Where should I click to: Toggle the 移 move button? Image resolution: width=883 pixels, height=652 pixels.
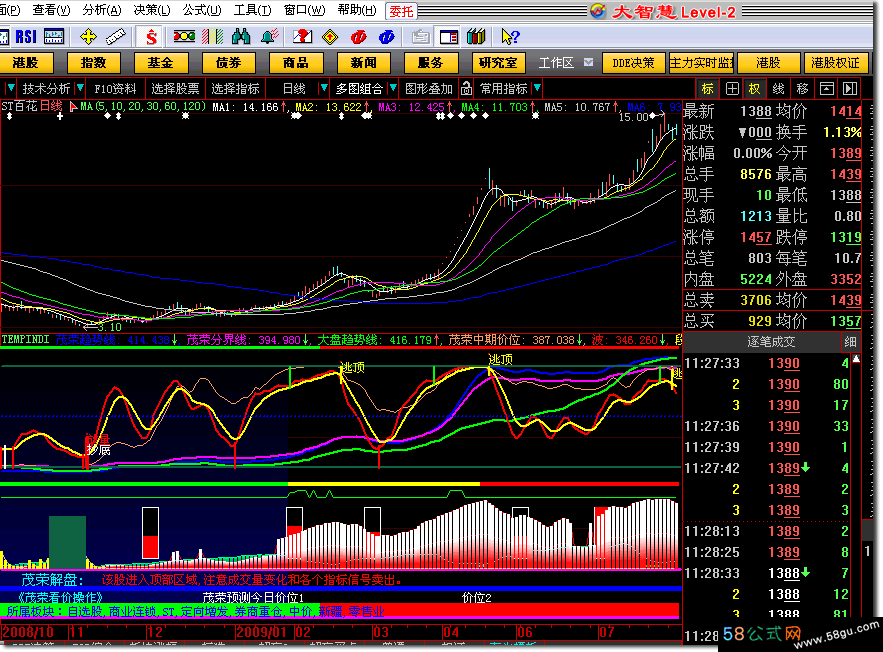point(802,88)
